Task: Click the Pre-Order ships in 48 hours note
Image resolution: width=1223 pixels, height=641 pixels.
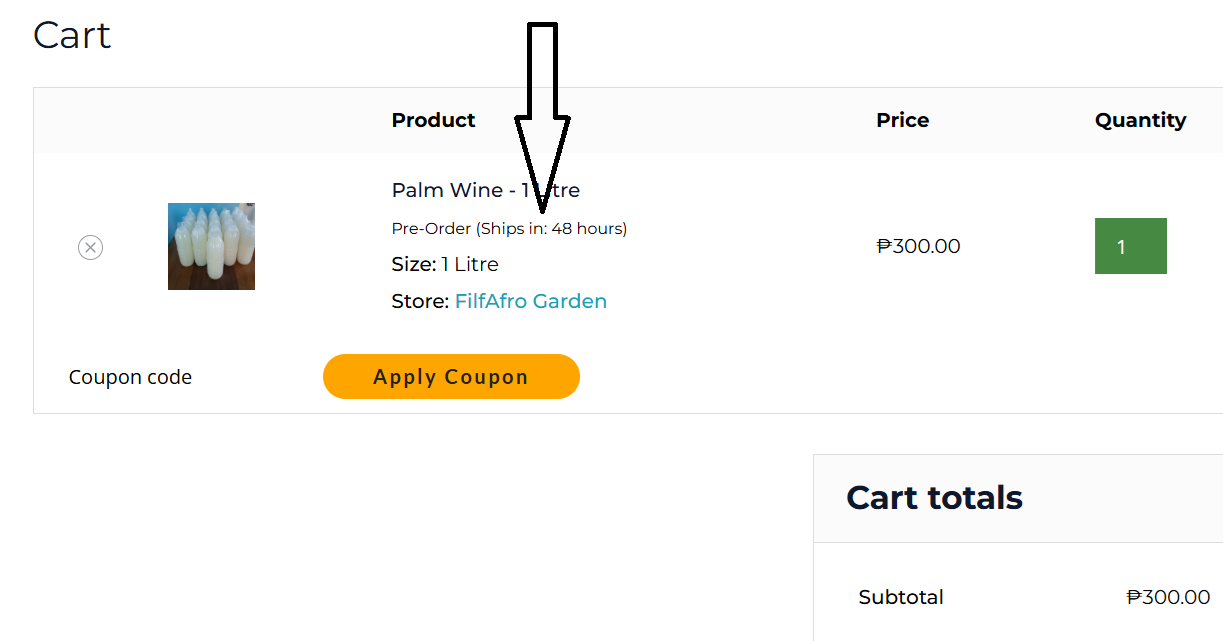Action: click(x=509, y=228)
